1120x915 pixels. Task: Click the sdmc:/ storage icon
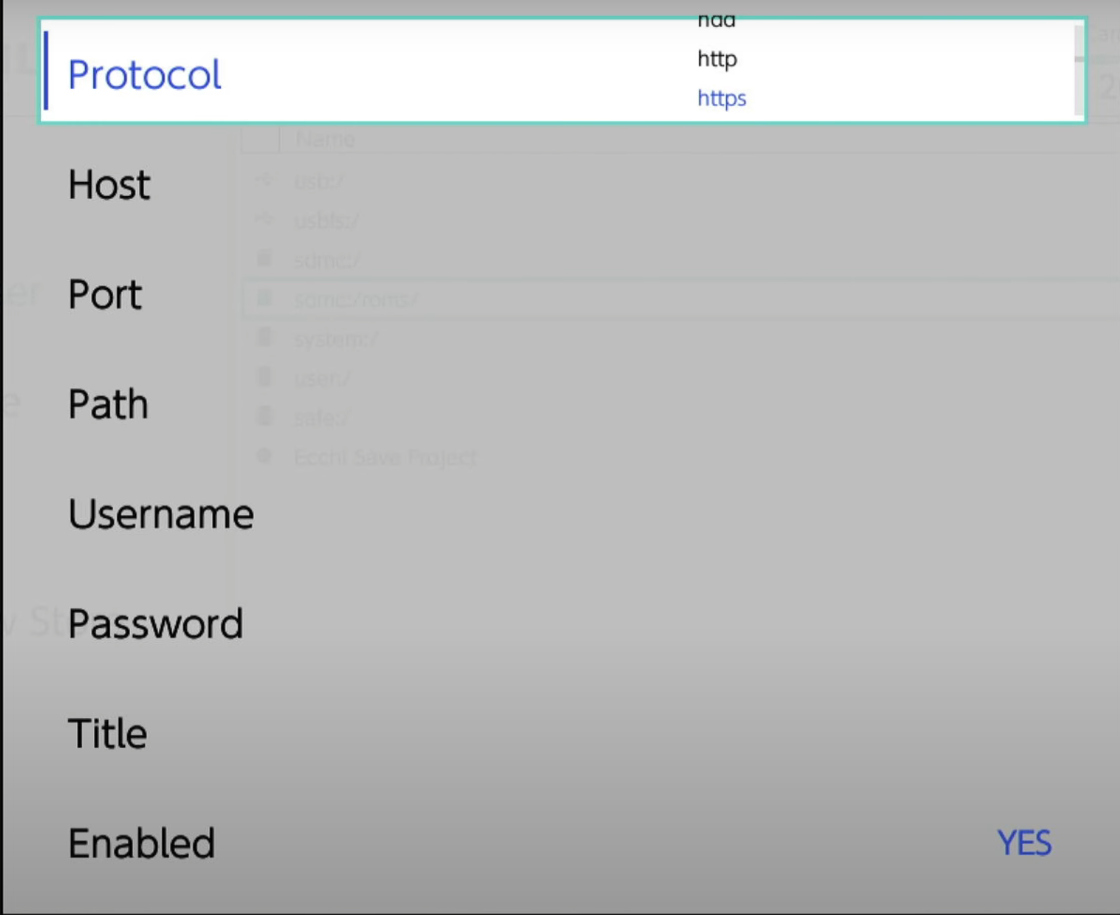pyautogui.click(x=264, y=259)
